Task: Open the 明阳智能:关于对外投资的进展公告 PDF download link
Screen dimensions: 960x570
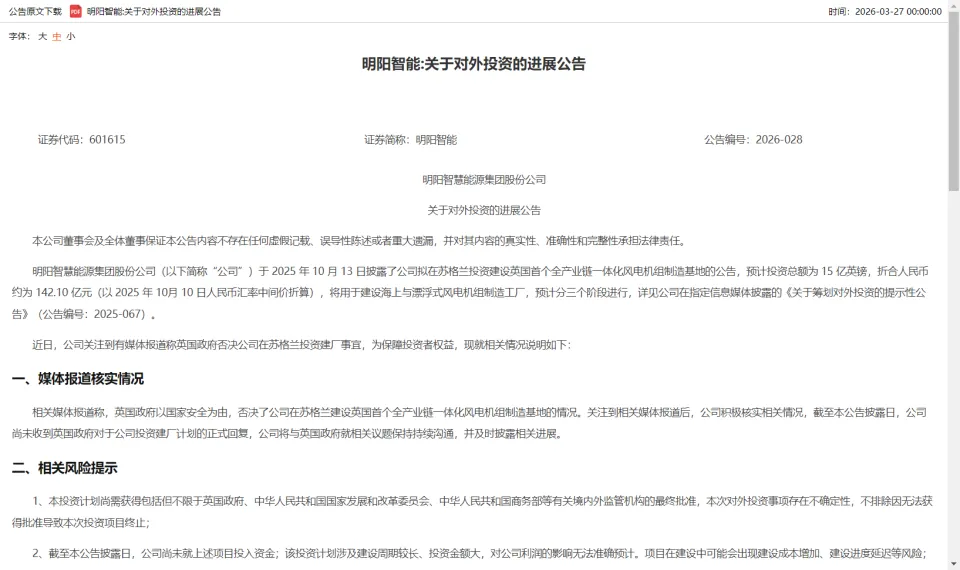Action: [x=154, y=12]
